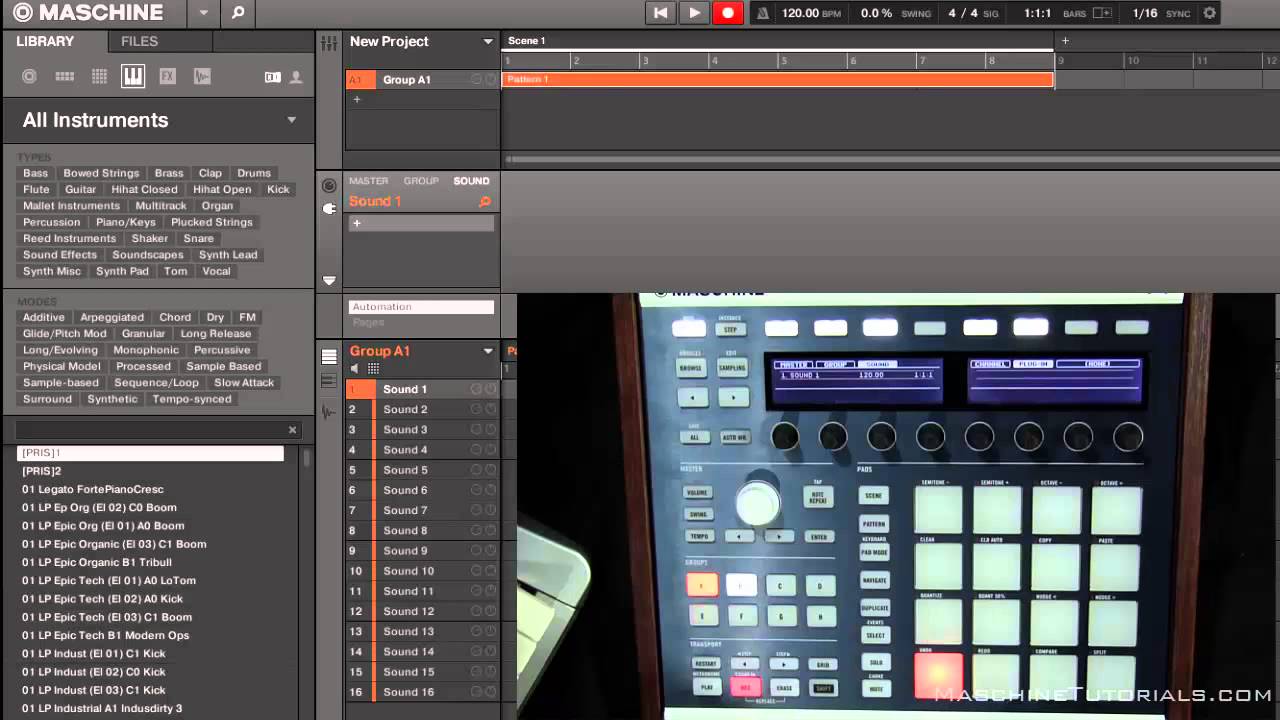Clear the search field with X

click(292, 430)
